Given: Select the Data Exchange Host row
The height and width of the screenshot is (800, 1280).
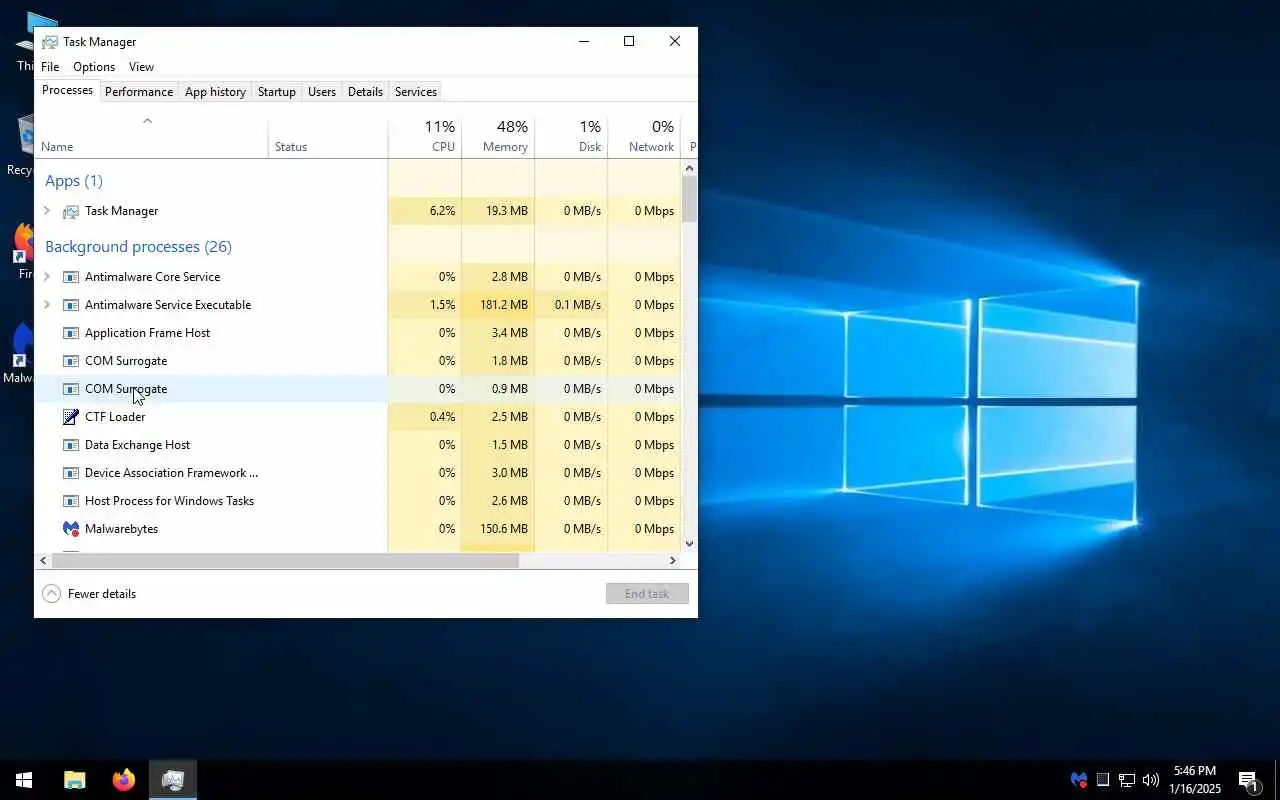Looking at the screenshot, I should (358, 445).
